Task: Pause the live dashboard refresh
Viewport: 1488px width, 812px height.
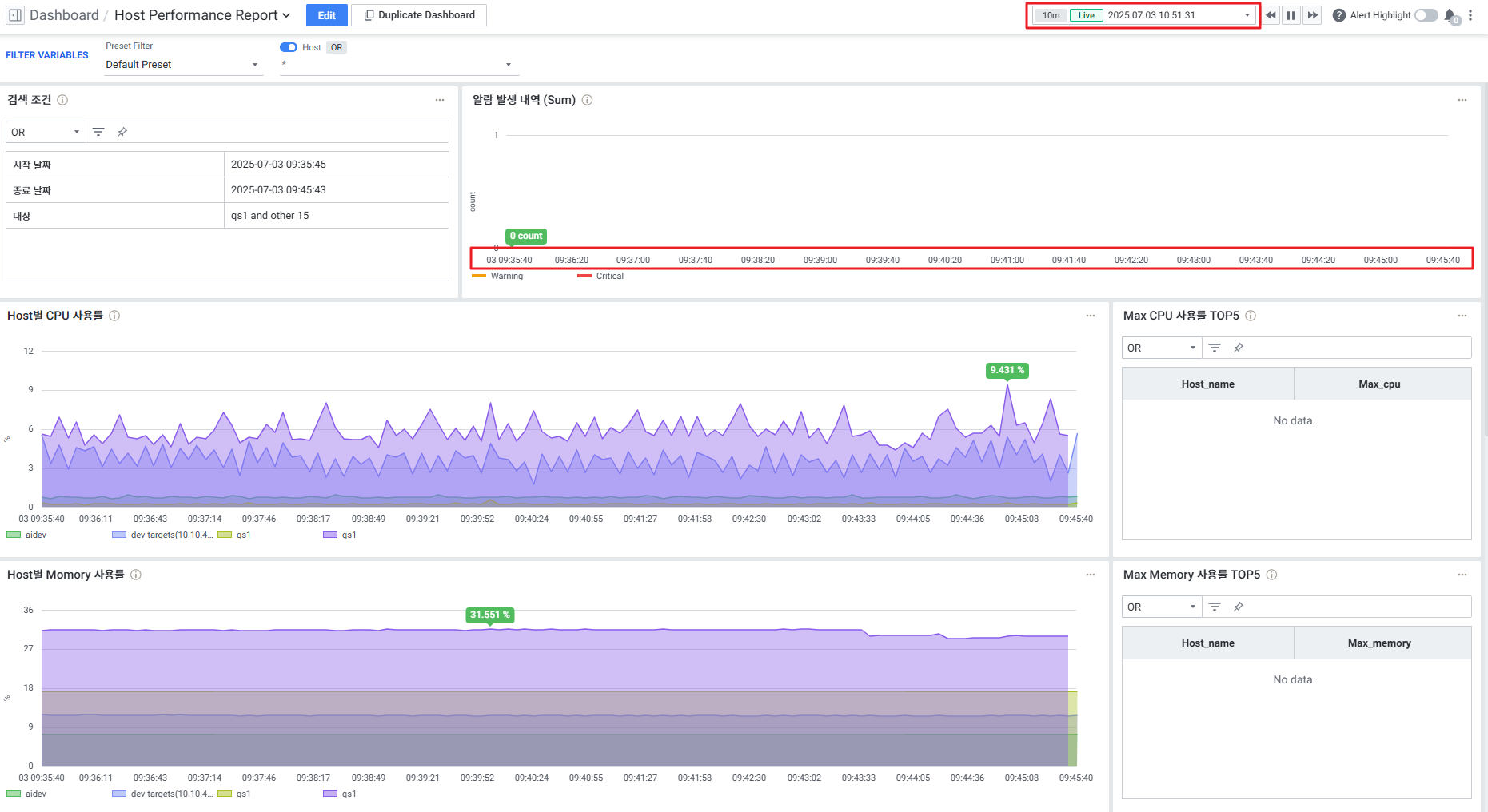Action: (x=1291, y=15)
